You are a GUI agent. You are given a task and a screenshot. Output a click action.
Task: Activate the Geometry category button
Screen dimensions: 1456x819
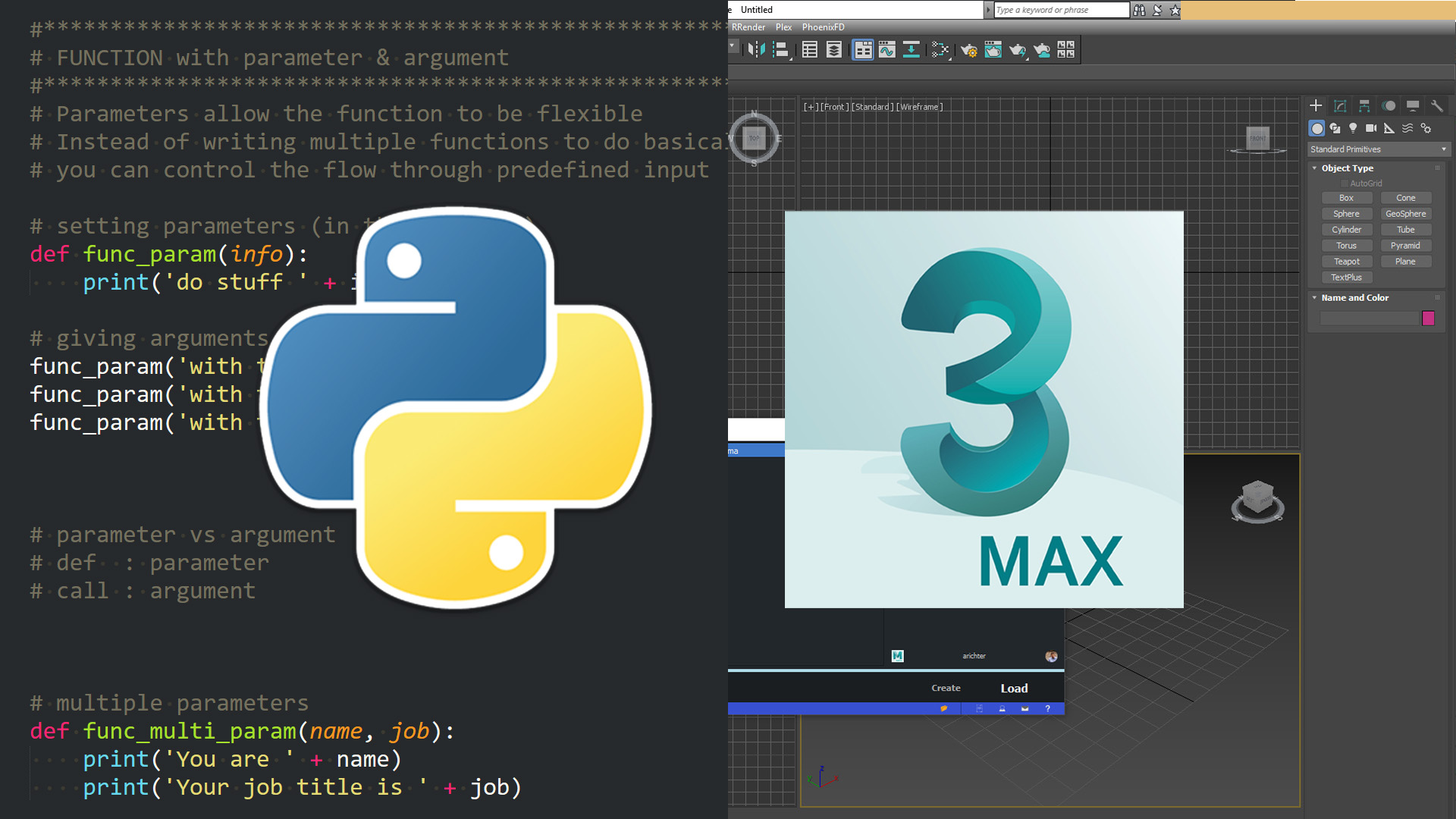tap(1317, 128)
